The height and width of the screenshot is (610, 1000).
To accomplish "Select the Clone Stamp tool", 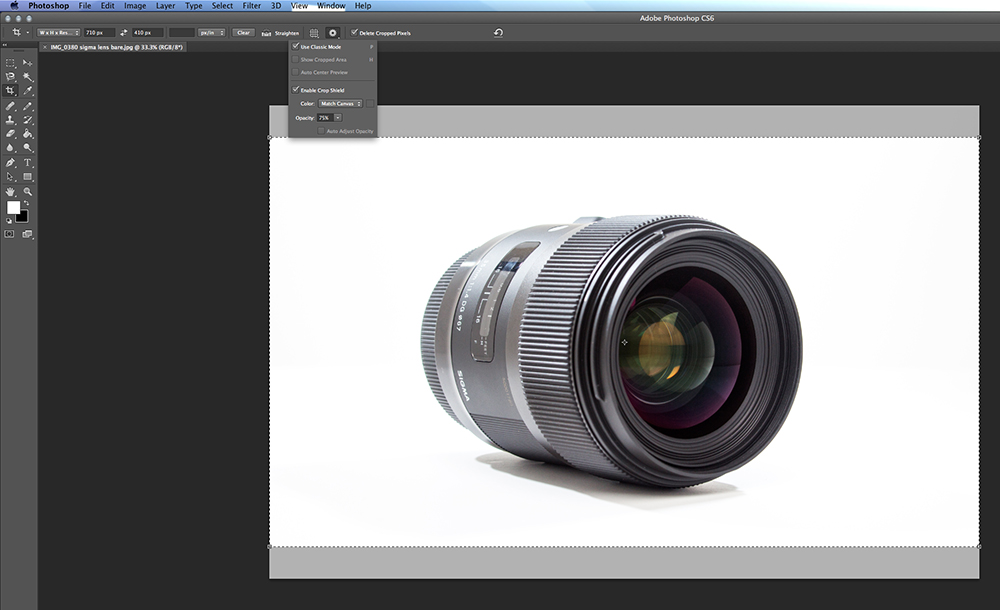I will pyautogui.click(x=11, y=120).
